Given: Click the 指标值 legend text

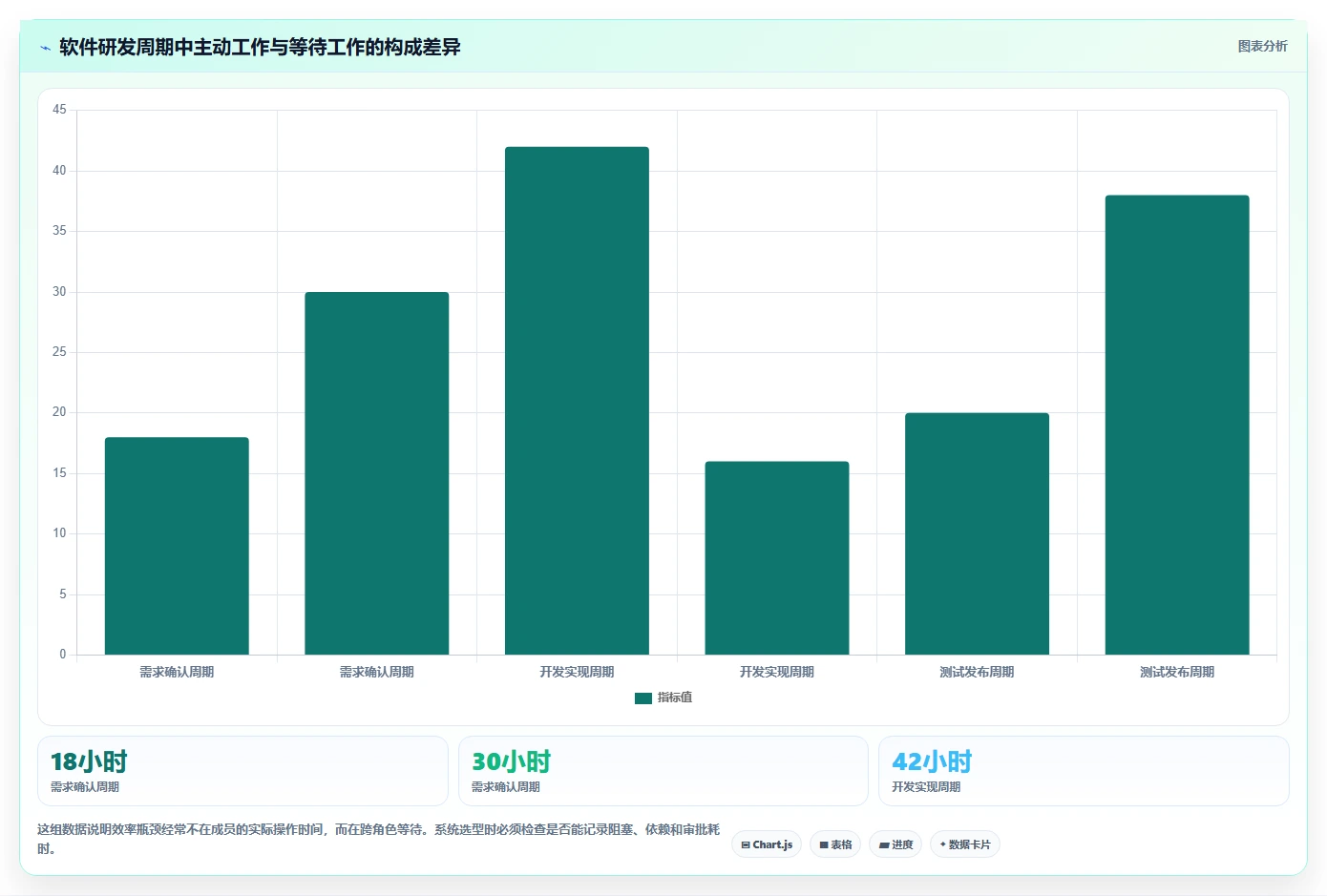Looking at the screenshot, I should [675, 698].
